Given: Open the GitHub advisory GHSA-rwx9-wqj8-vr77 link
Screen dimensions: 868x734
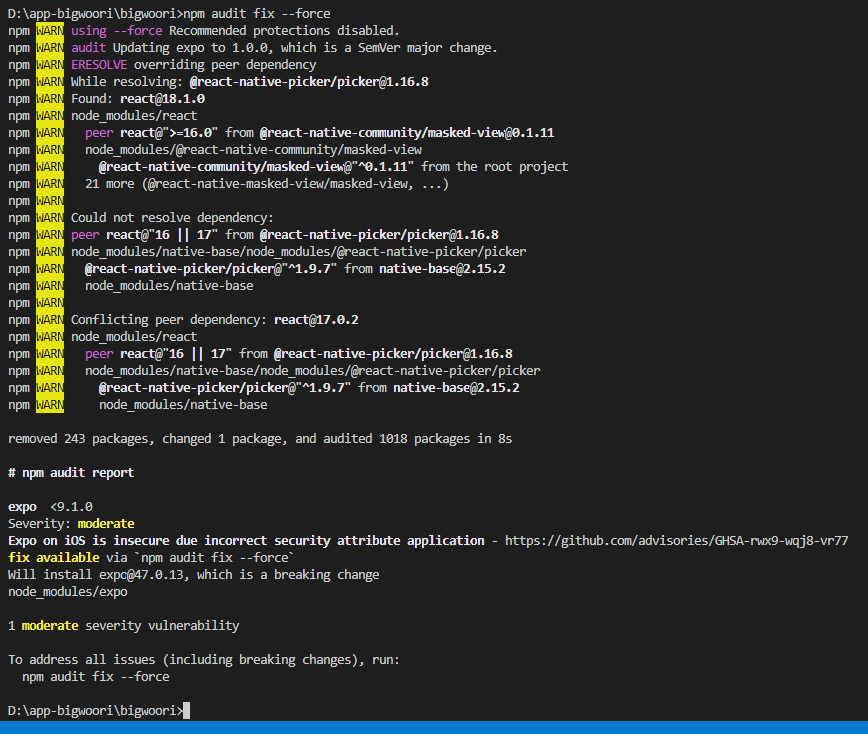Looking at the screenshot, I should coord(676,541).
